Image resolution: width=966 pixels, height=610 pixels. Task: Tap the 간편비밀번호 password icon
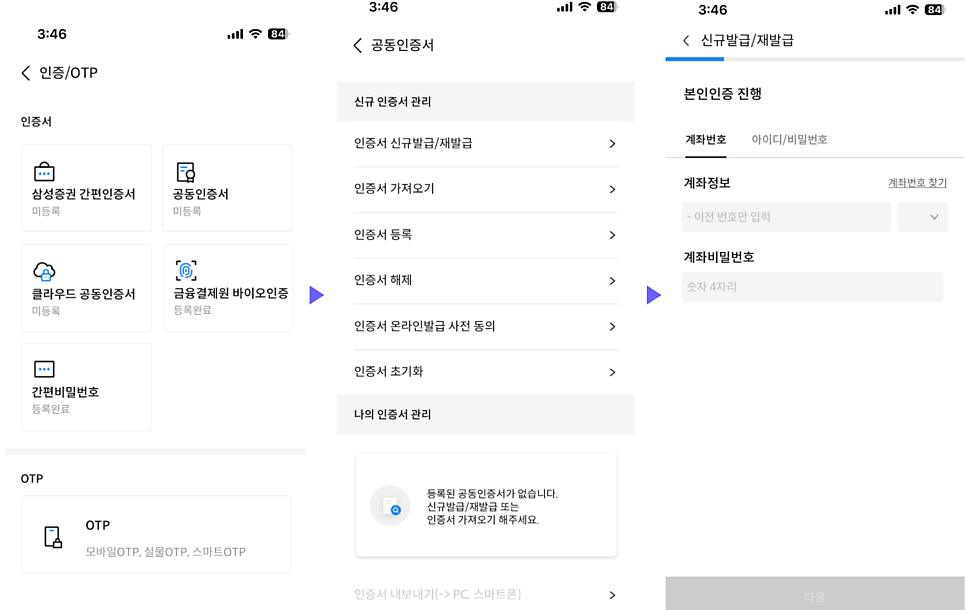44,369
